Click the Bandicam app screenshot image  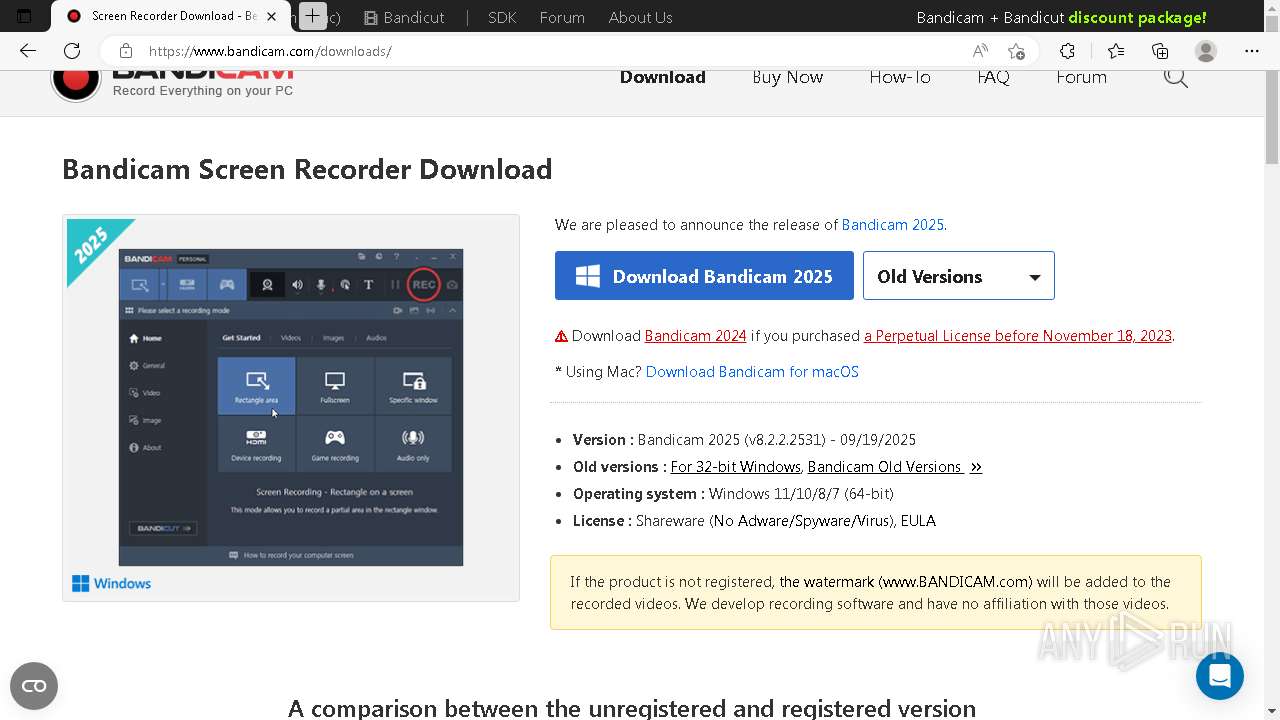[x=291, y=407]
